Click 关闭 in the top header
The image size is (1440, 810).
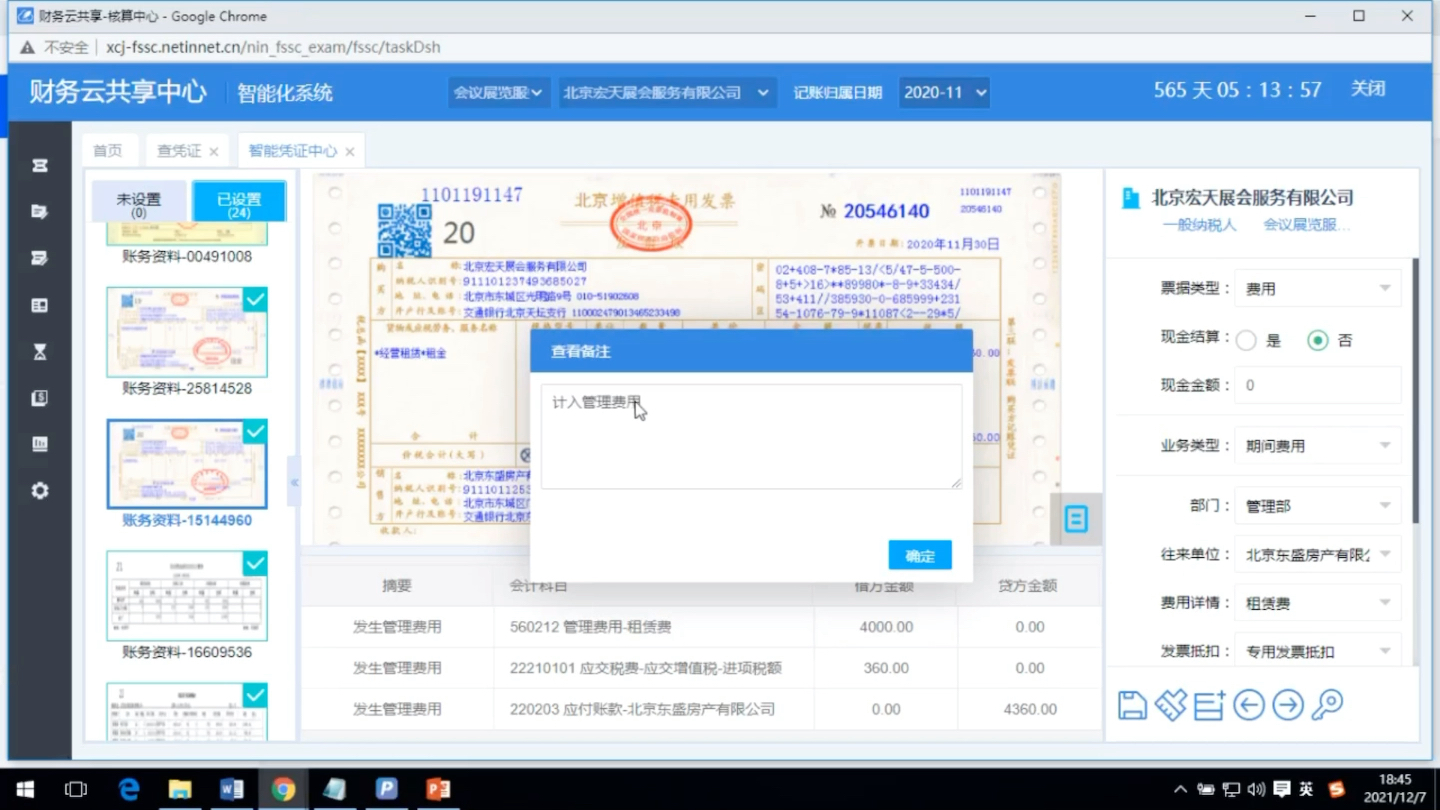[1368, 89]
